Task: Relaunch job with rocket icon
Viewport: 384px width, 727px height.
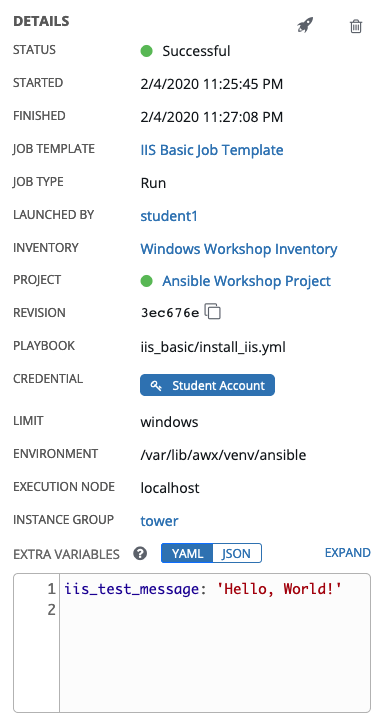Action: [x=305, y=25]
